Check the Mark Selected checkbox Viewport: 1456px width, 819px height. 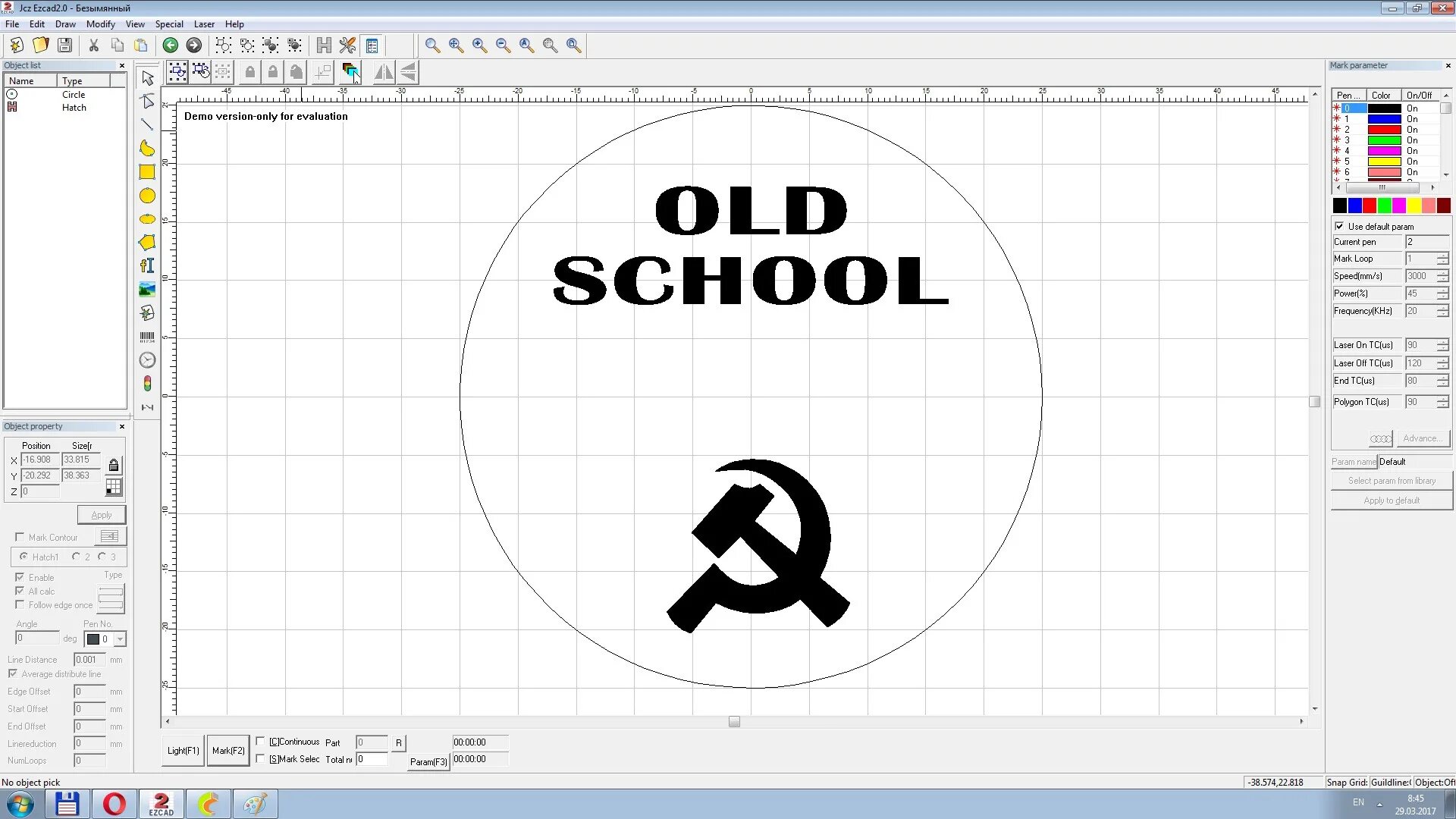(260, 758)
